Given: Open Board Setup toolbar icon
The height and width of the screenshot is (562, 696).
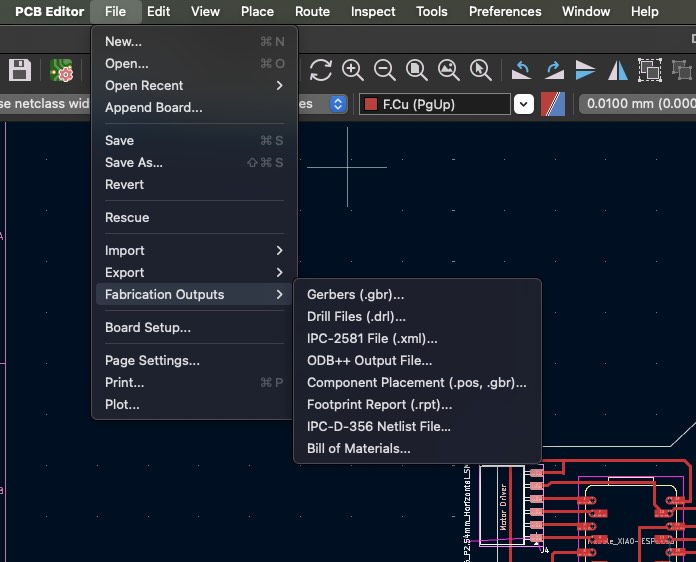Looking at the screenshot, I should coord(63,70).
